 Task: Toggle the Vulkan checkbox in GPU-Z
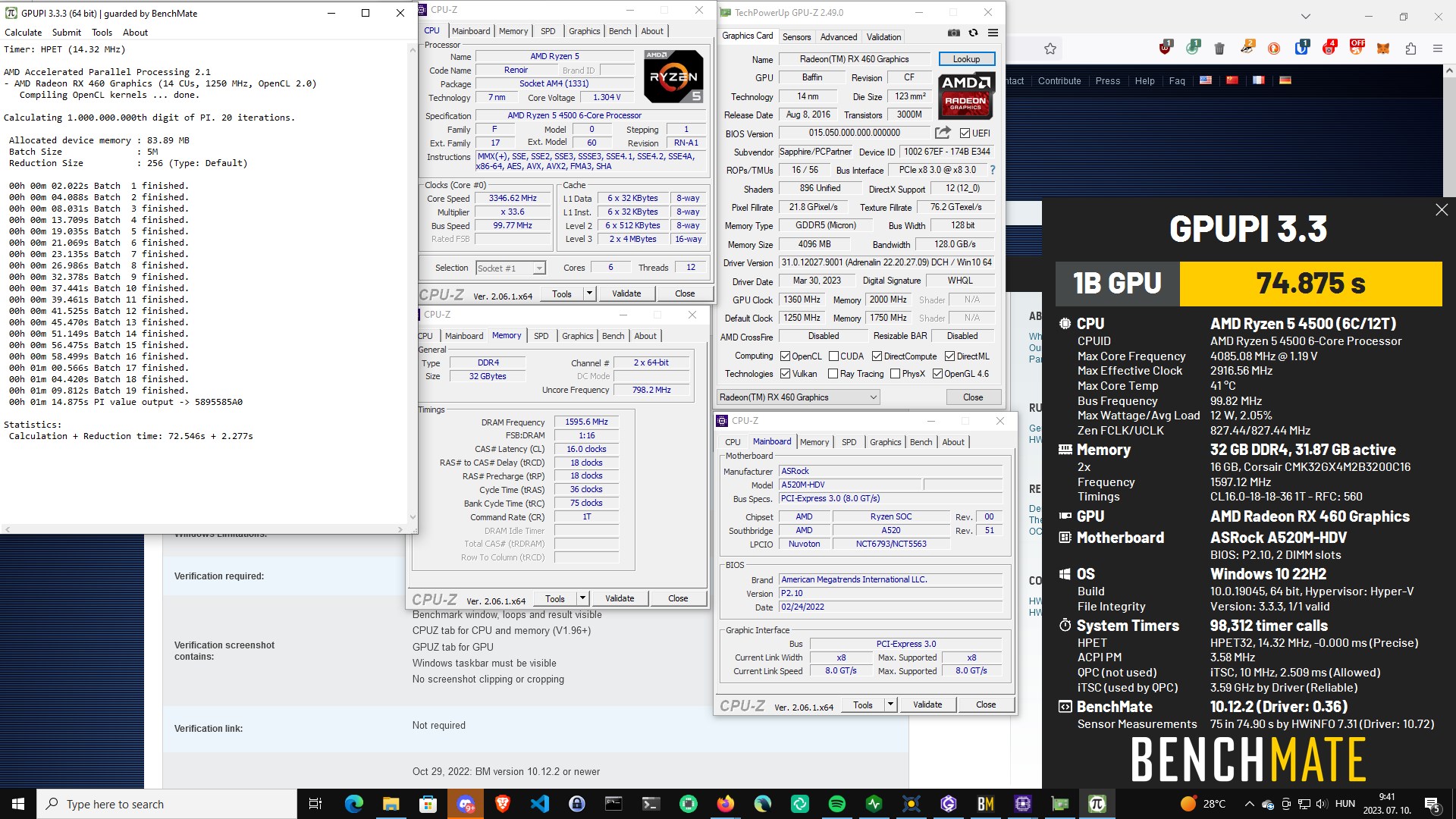[786, 374]
